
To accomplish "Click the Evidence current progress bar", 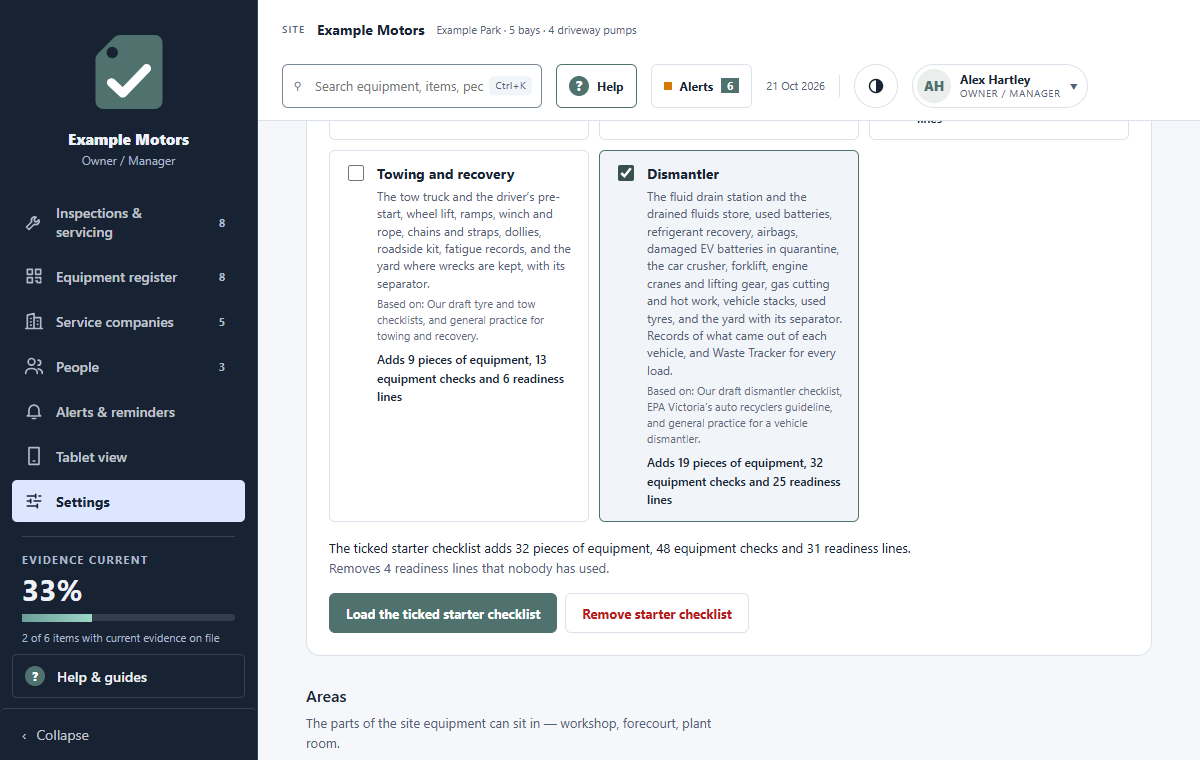I will 128,618.
